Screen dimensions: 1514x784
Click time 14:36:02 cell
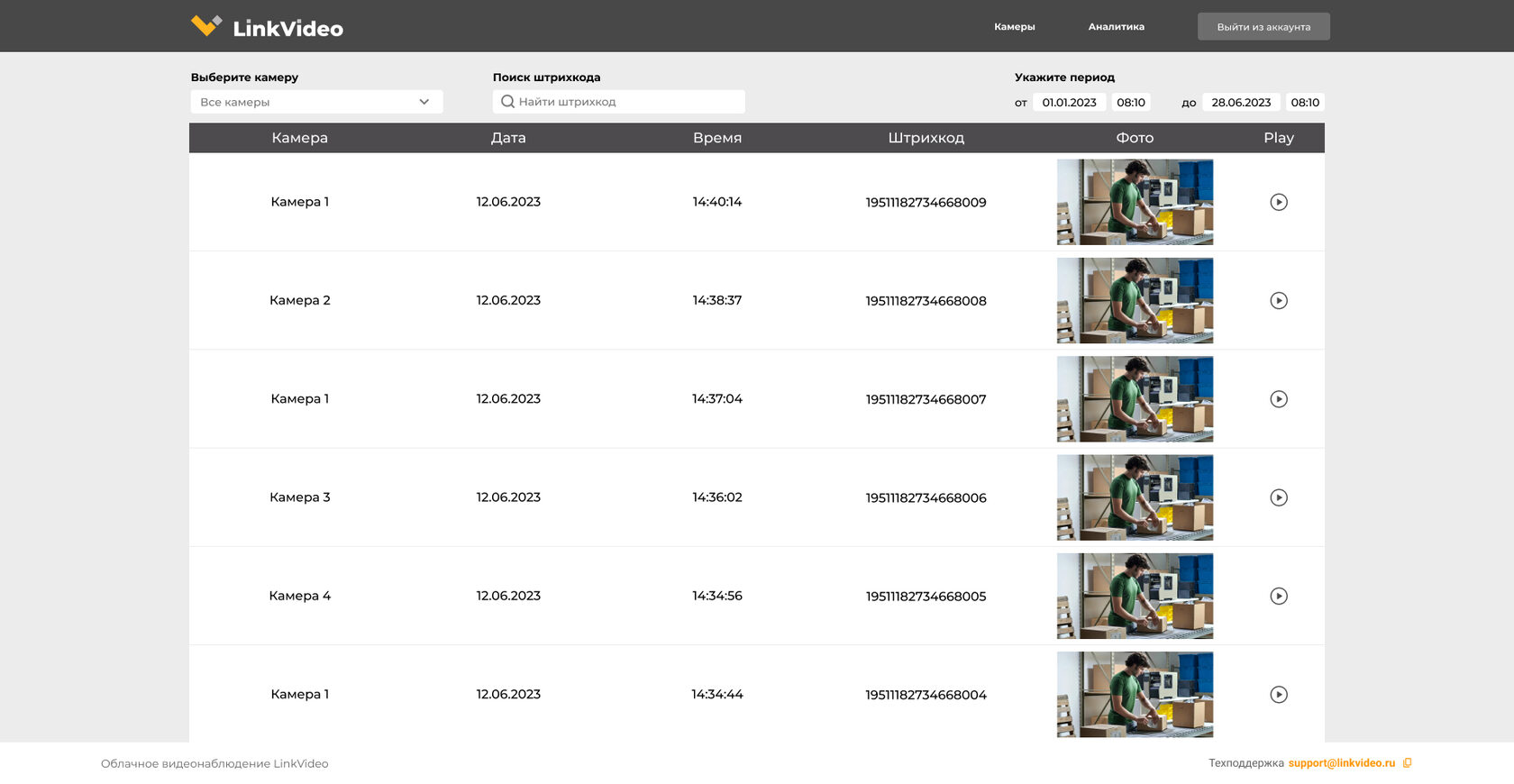pos(717,497)
